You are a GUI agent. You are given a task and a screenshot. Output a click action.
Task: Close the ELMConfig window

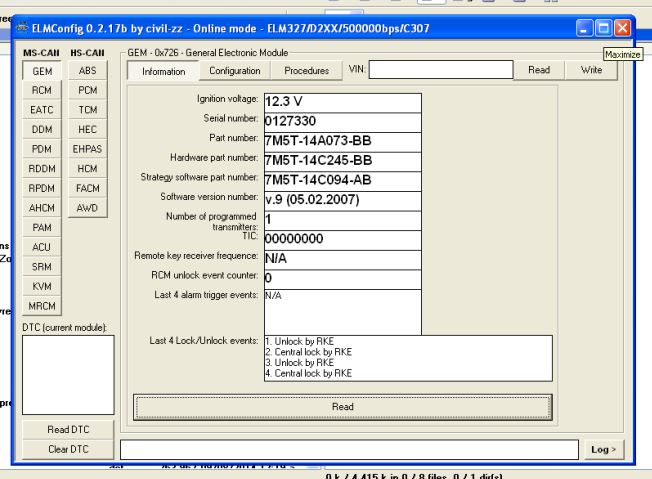(622, 28)
